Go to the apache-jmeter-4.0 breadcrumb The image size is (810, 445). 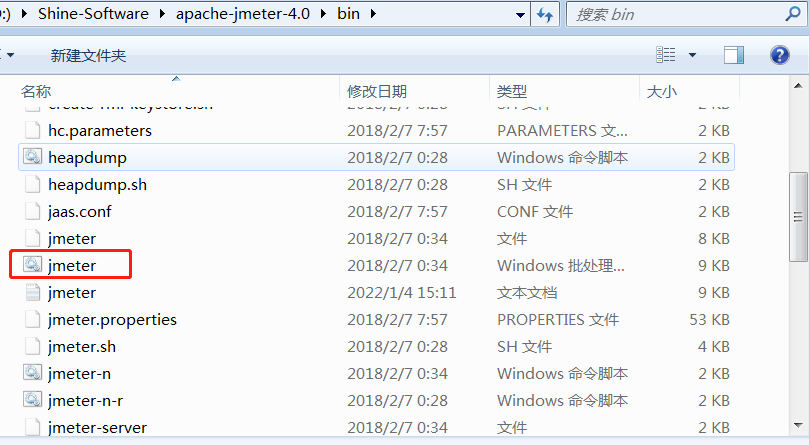pyautogui.click(x=243, y=14)
